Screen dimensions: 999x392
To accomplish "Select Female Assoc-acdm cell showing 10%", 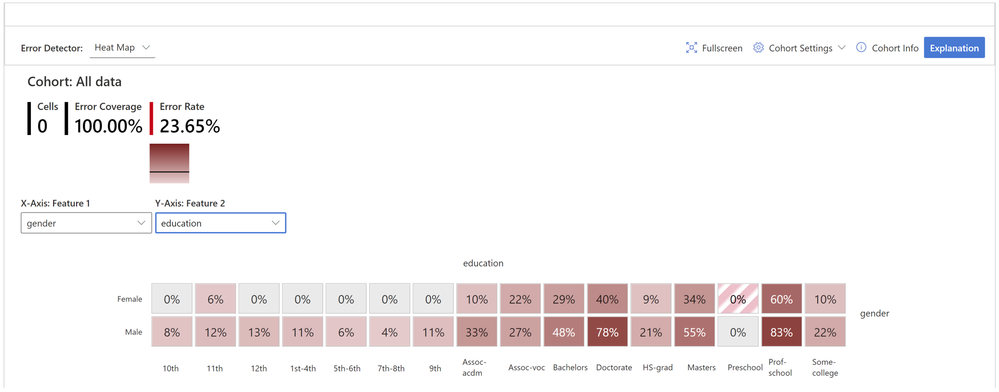I will pyautogui.click(x=477, y=299).
